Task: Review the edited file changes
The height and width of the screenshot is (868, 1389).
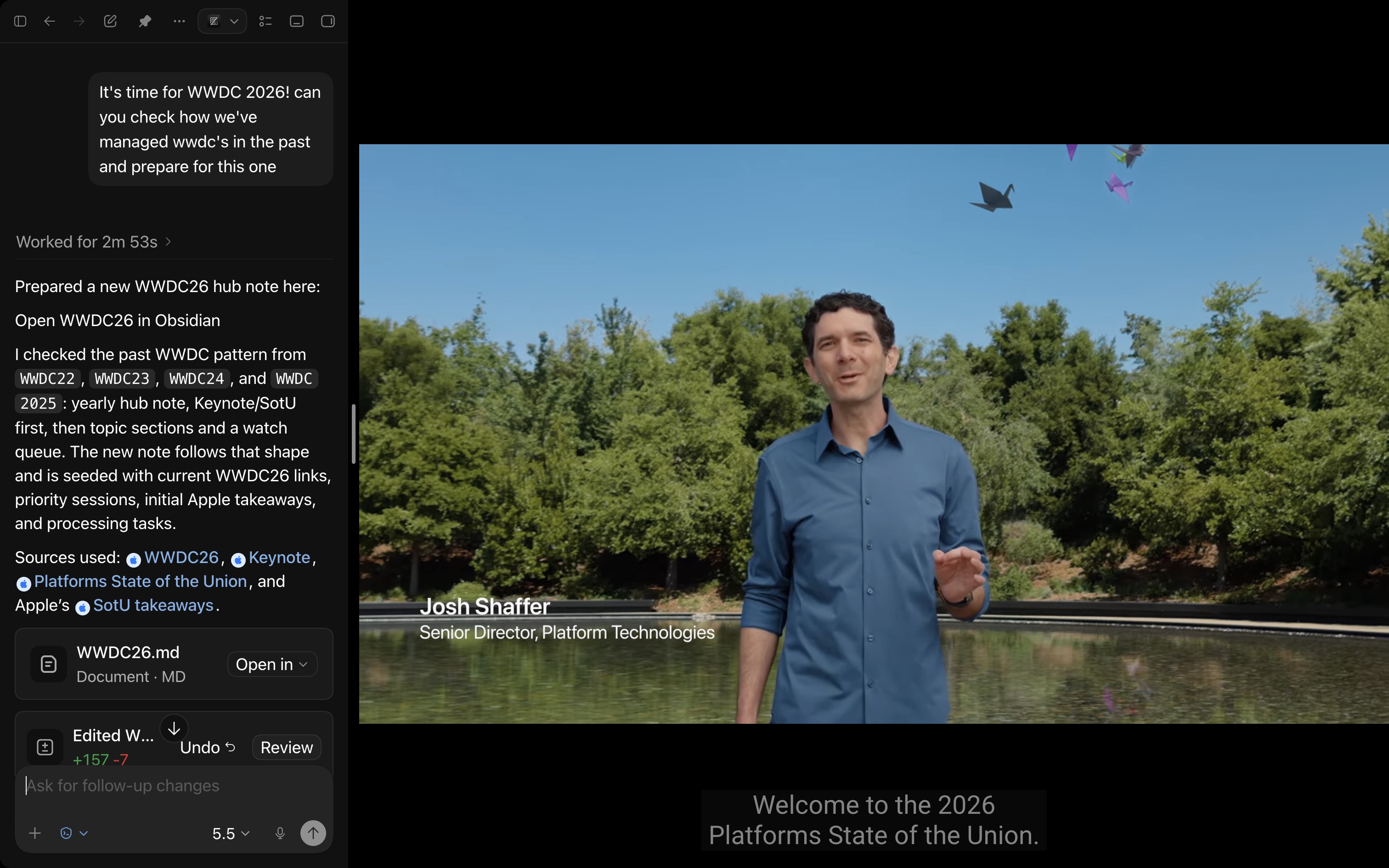Action: point(287,748)
